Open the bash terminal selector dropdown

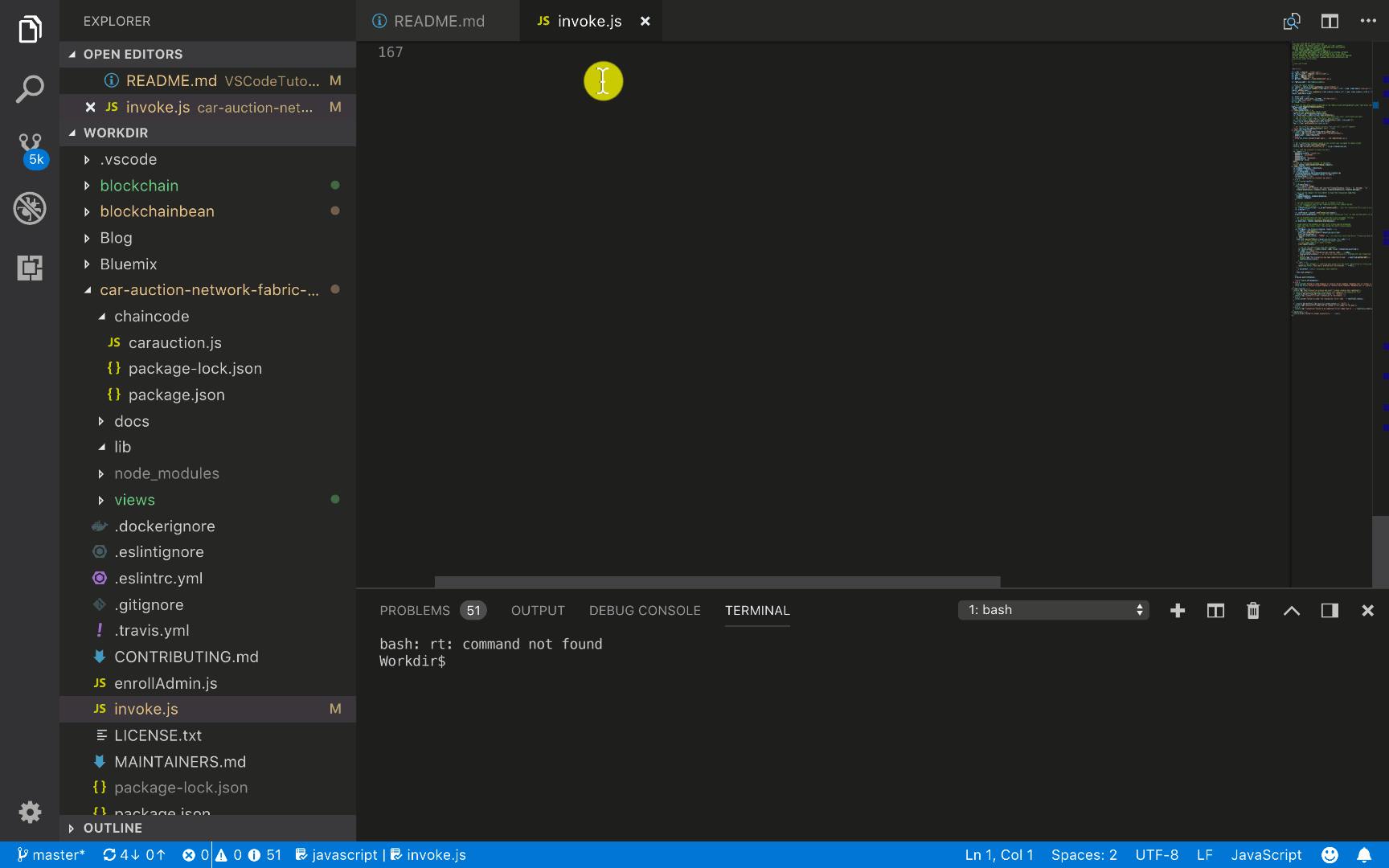pyautogui.click(x=1053, y=610)
